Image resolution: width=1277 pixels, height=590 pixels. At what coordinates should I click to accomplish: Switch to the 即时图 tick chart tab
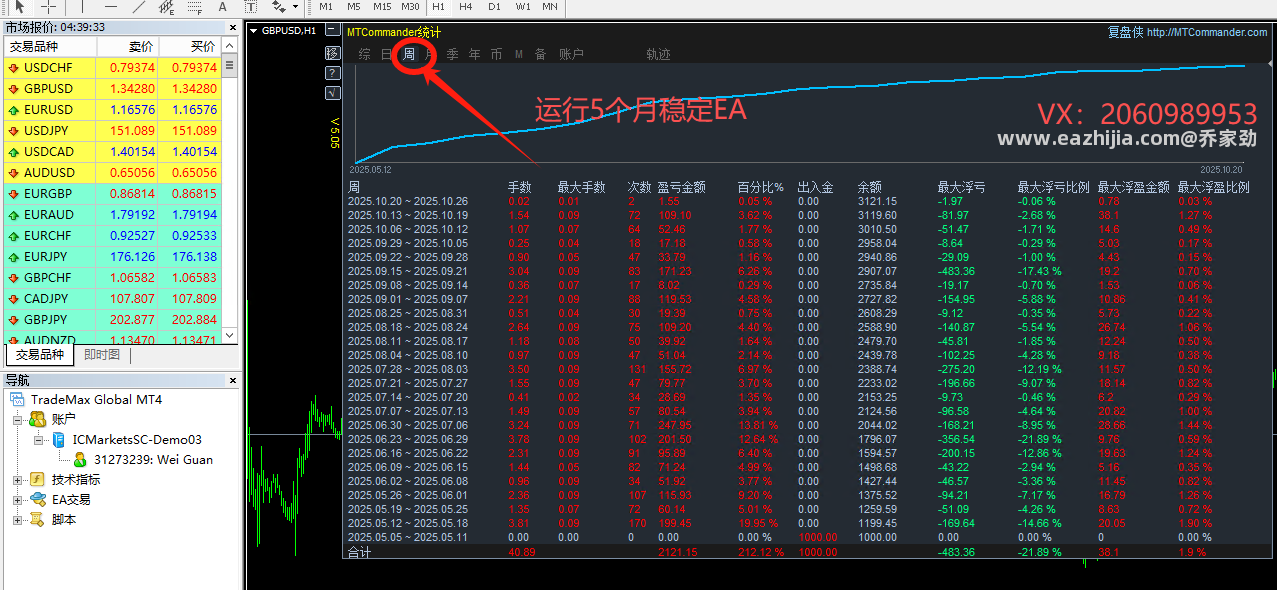(x=101, y=355)
